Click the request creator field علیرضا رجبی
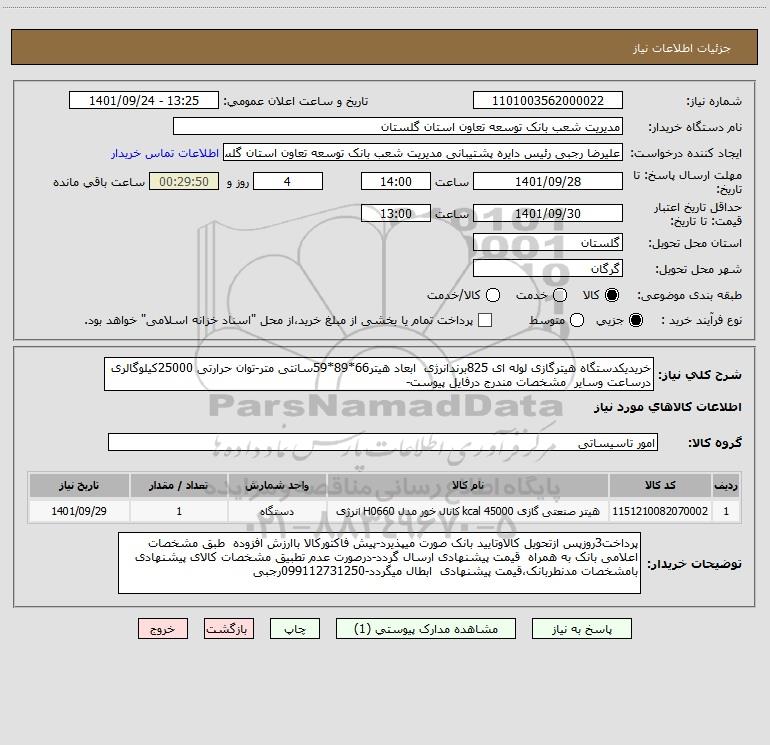The width and height of the screenshot is (770, 745). click(x=423, y=153)
